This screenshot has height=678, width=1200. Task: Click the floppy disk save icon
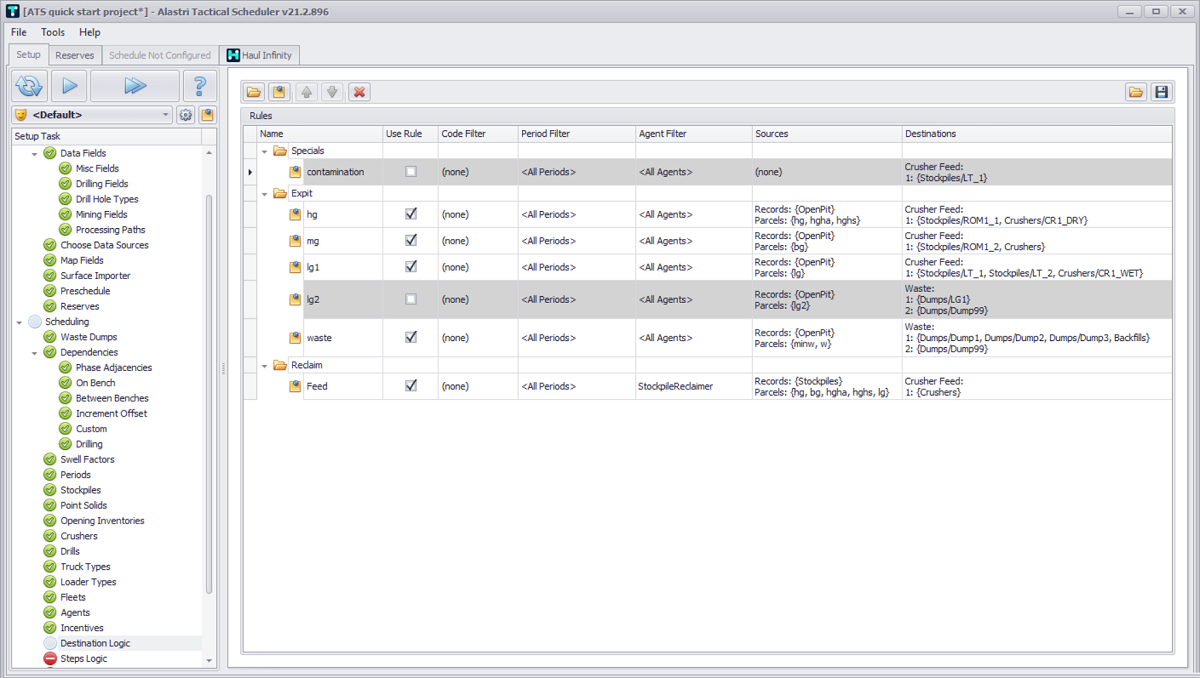coord(1161,92)
